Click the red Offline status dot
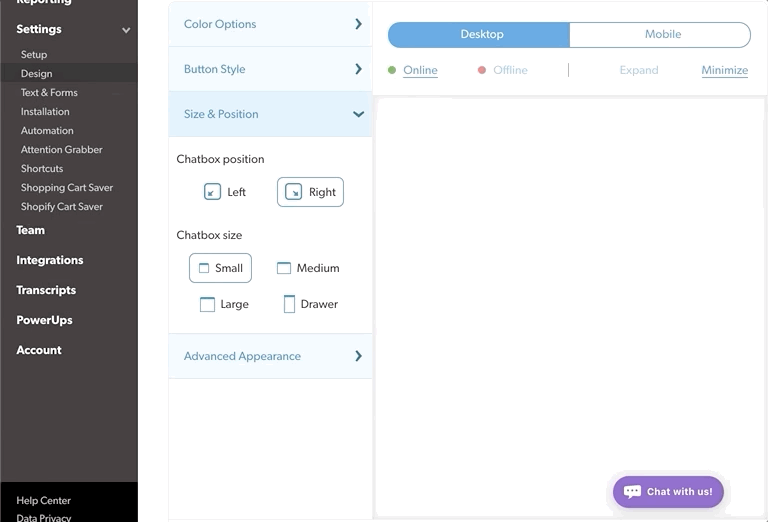The height and width of the screenshot is (522, 768). click(482, 70)
